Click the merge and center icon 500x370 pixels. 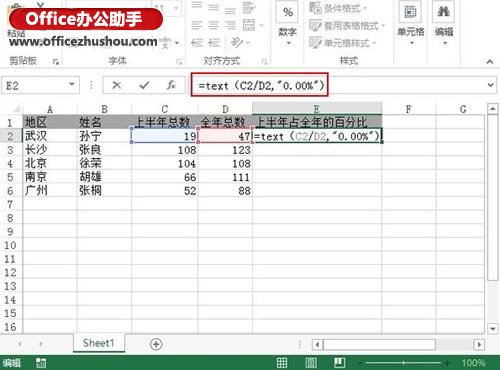coord(249,25)
